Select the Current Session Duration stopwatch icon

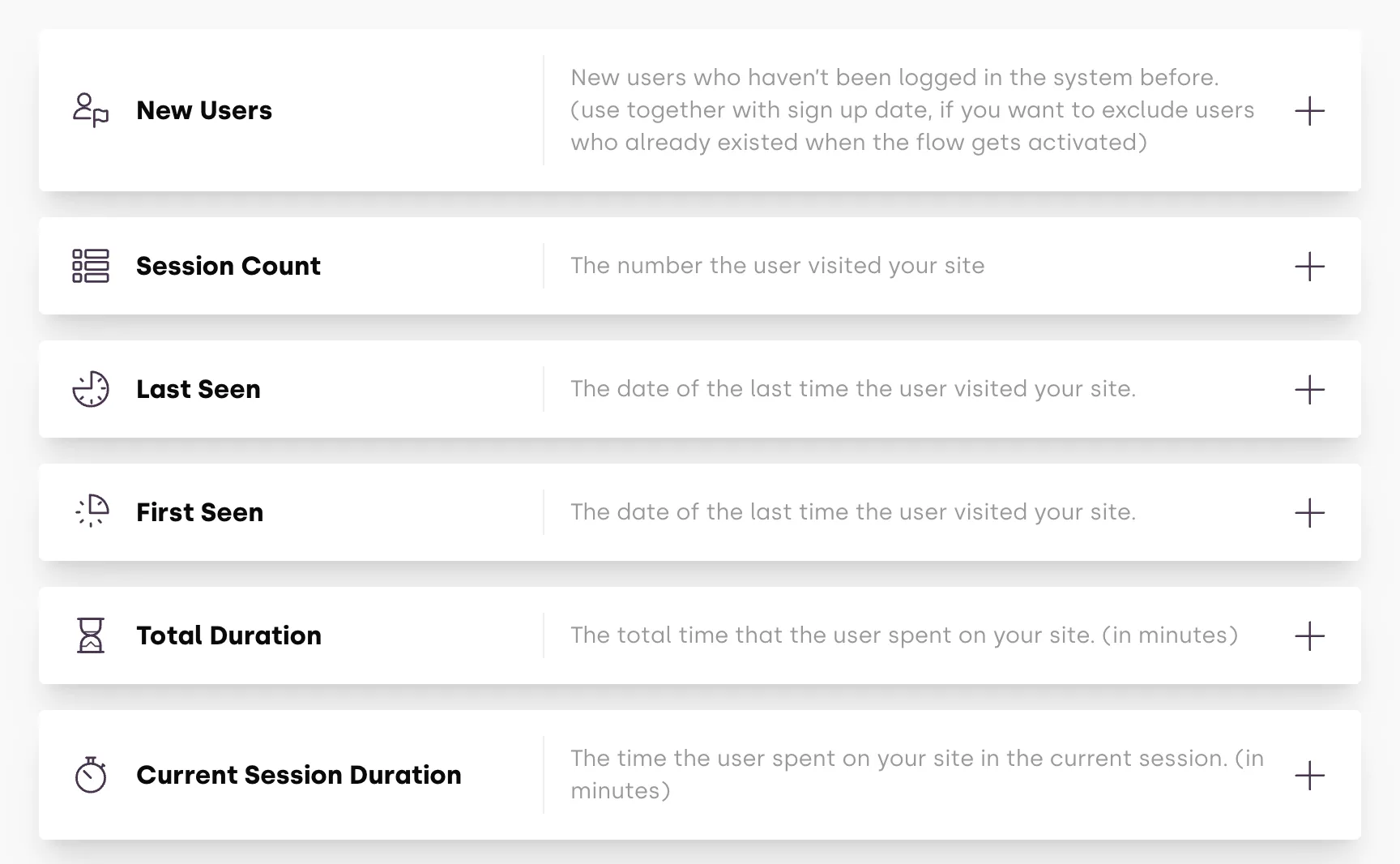89,775
